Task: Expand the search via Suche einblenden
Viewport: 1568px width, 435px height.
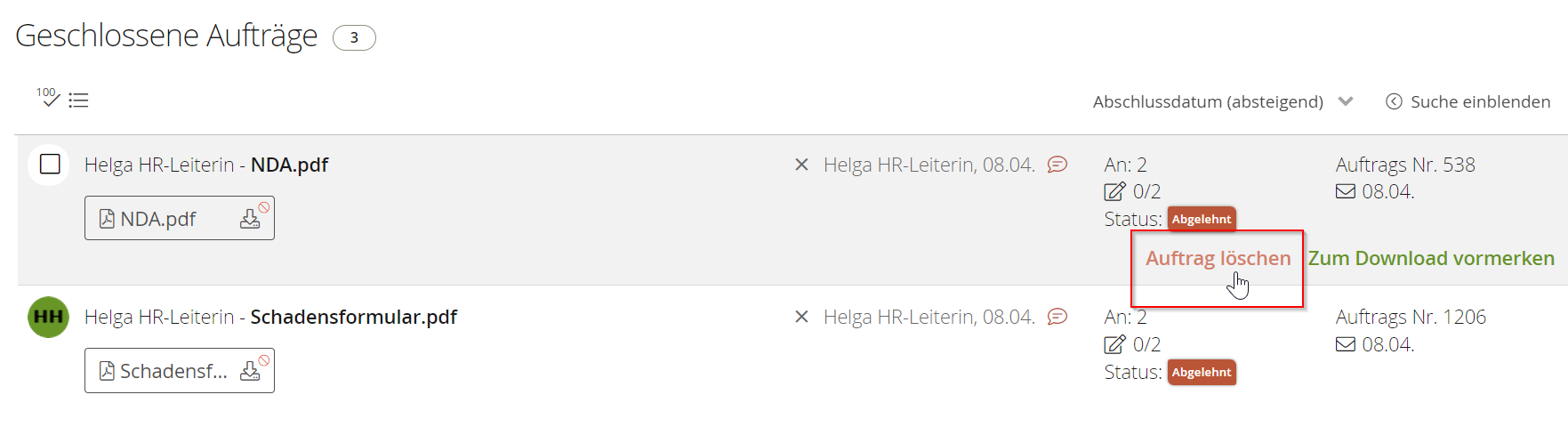Action: pos(1468,101)
